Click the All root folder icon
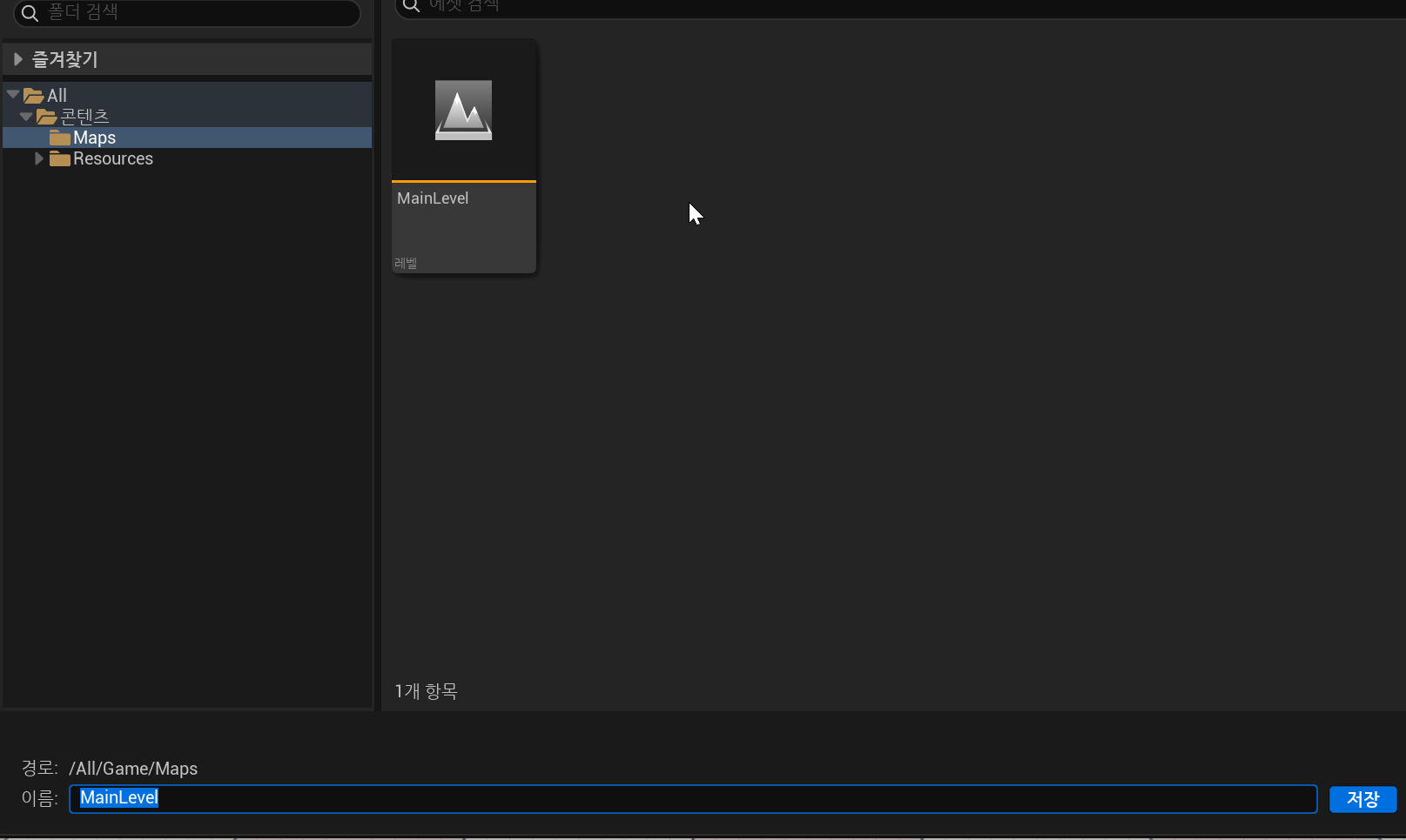The height and width of the screenshot is (840, 1406). click(34, 96)
